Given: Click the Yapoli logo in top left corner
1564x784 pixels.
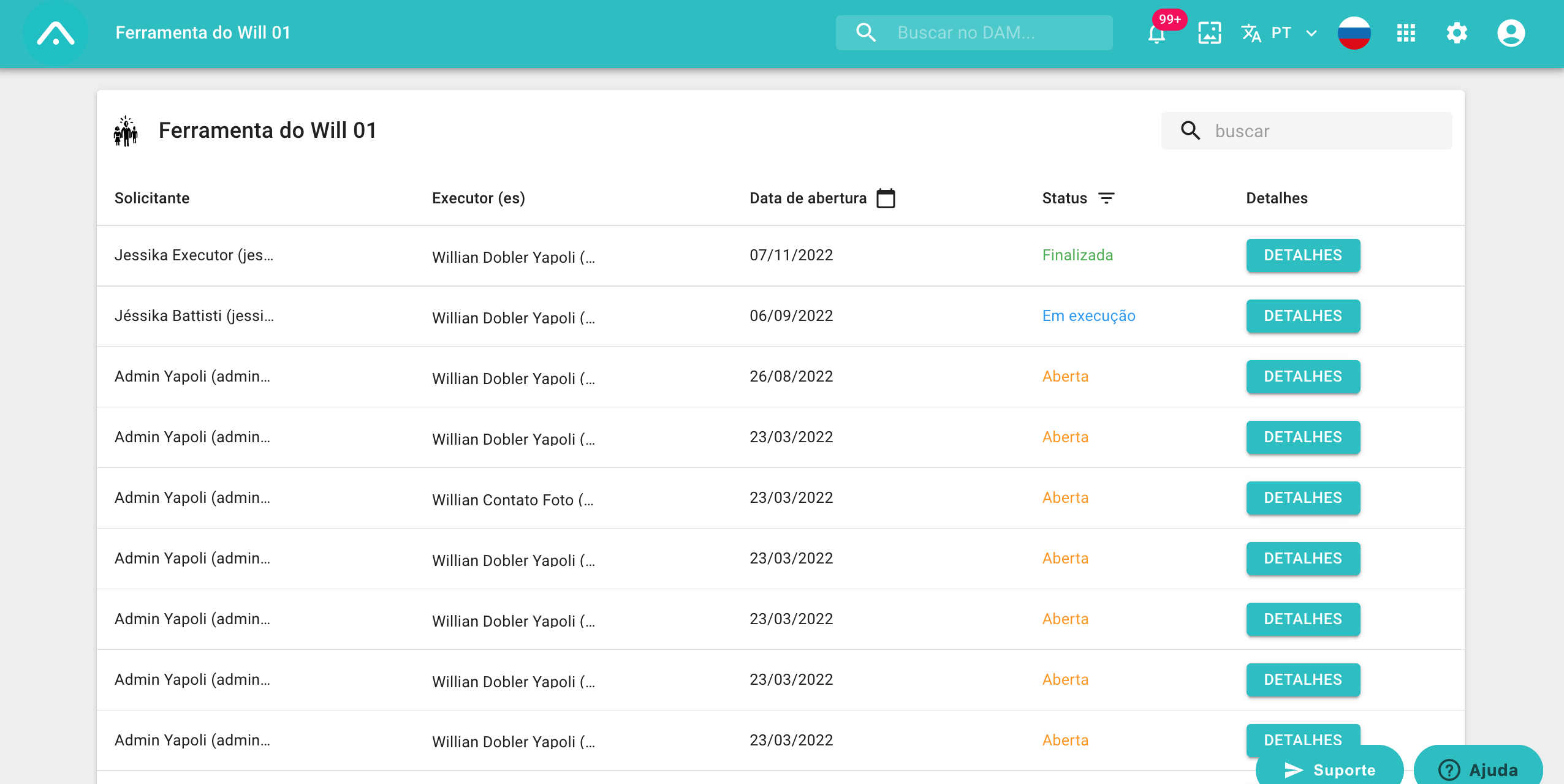Looking at the screenshot, I should point(55,32).
